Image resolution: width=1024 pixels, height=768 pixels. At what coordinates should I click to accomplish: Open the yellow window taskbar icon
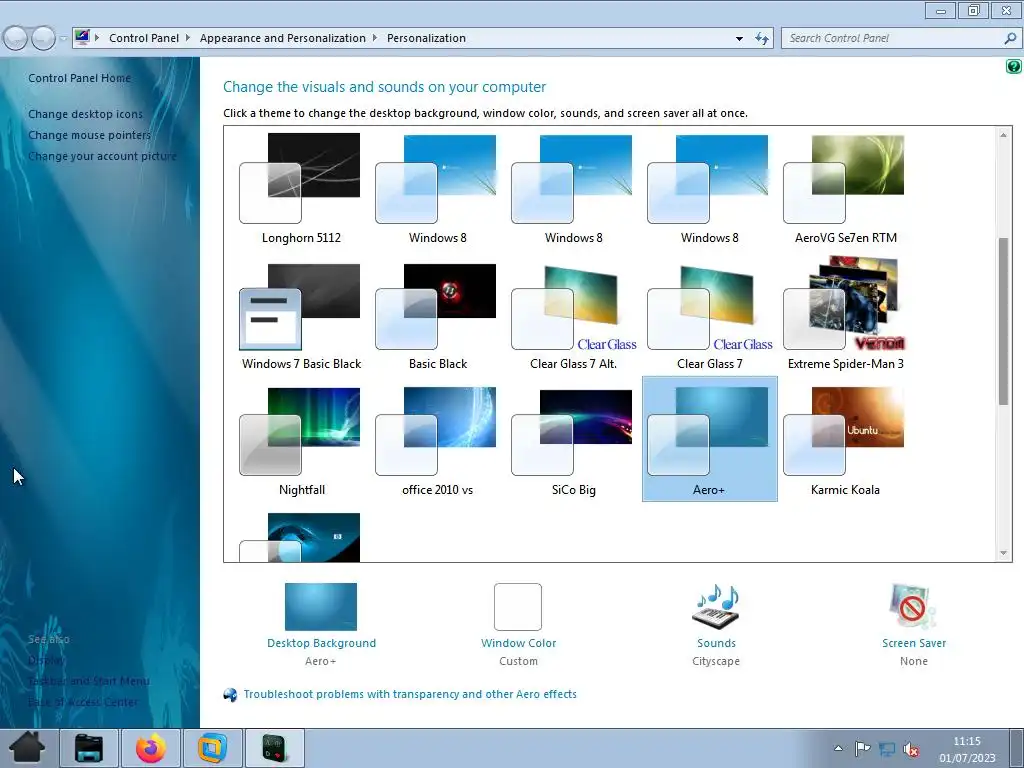click(x=213, y=748)
